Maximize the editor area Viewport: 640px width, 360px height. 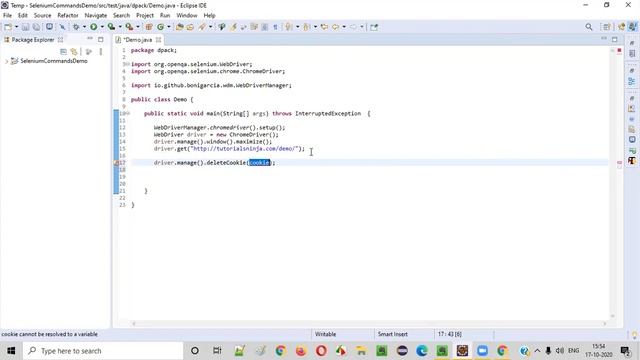pos(614,40)
